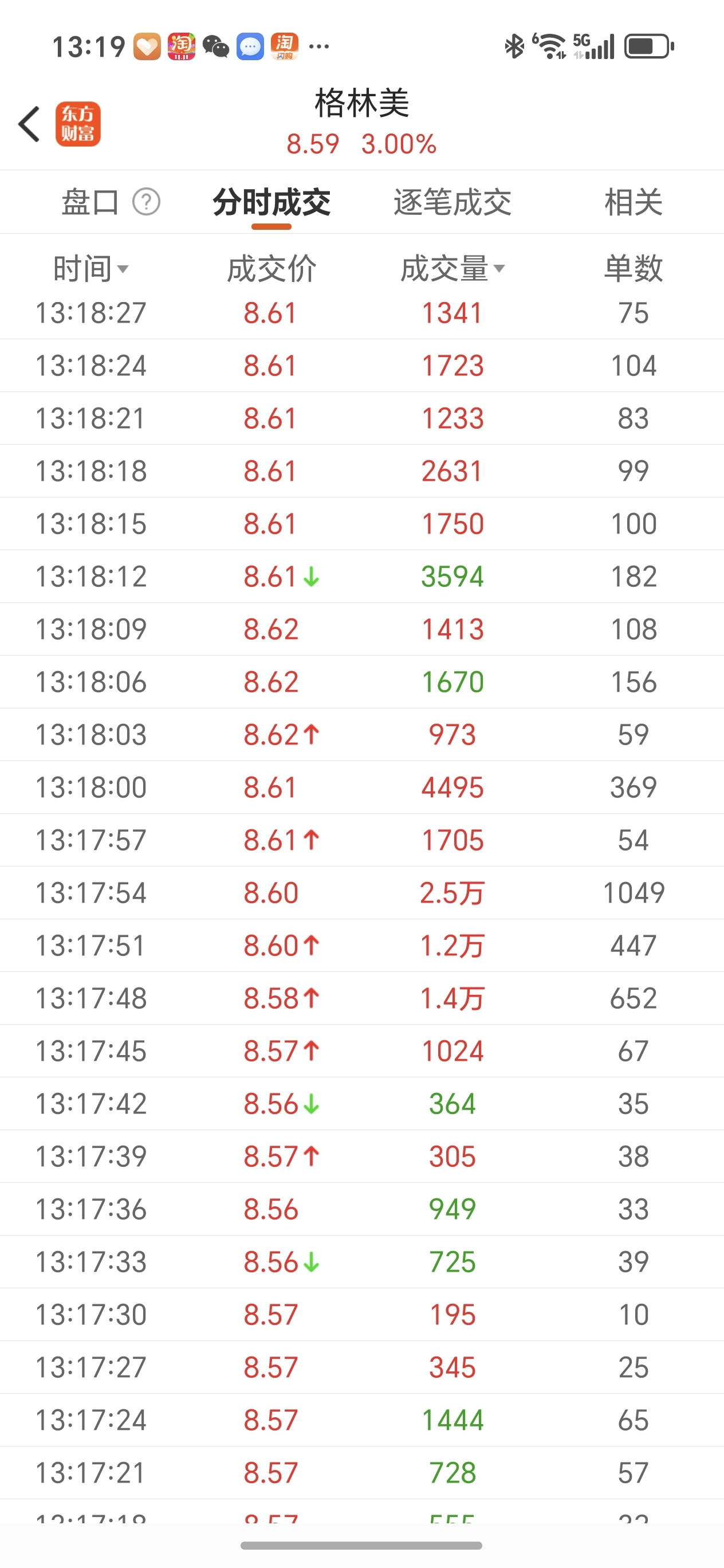This screenshot has width=724, height=1568.
Task: Open the 东方财富 app logo
Action: coord(78,124)
